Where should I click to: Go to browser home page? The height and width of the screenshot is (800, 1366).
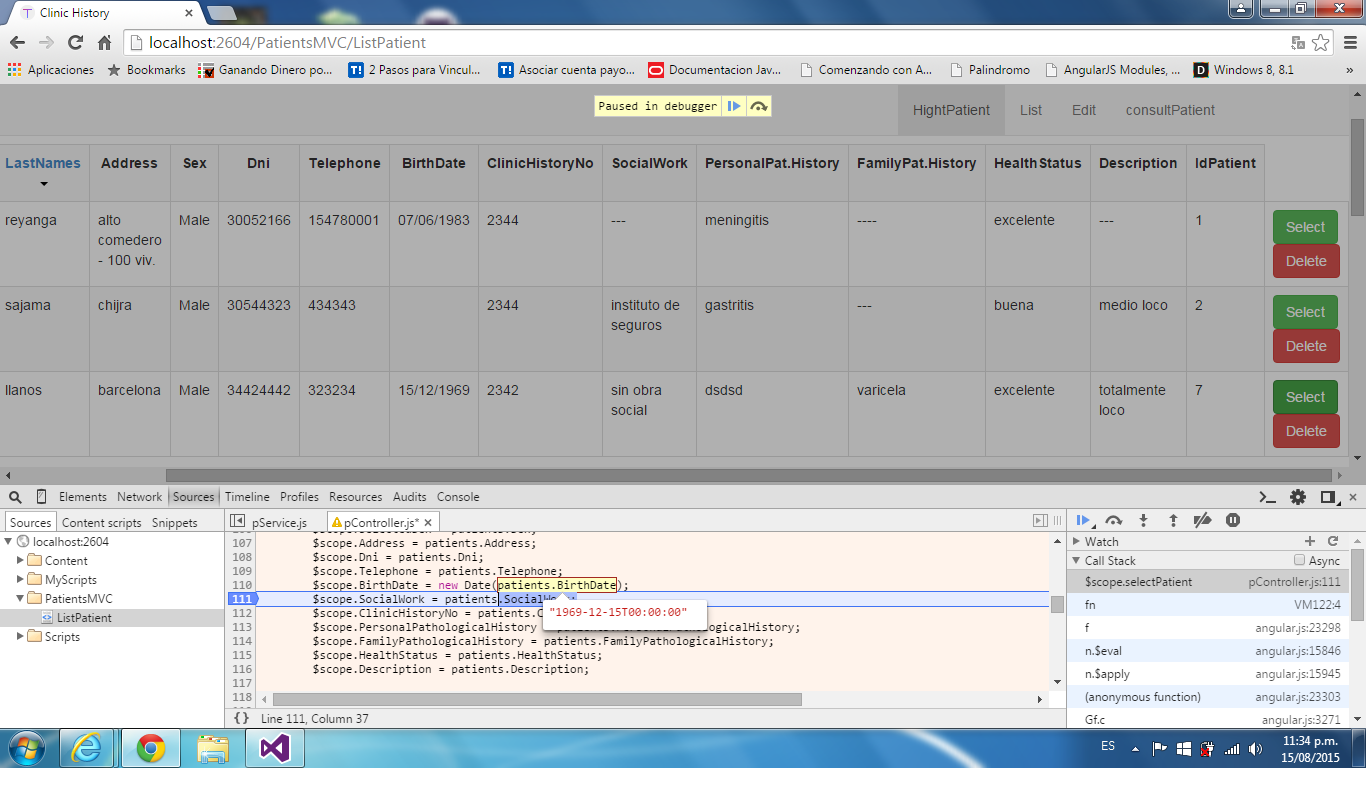pos(104,42)
